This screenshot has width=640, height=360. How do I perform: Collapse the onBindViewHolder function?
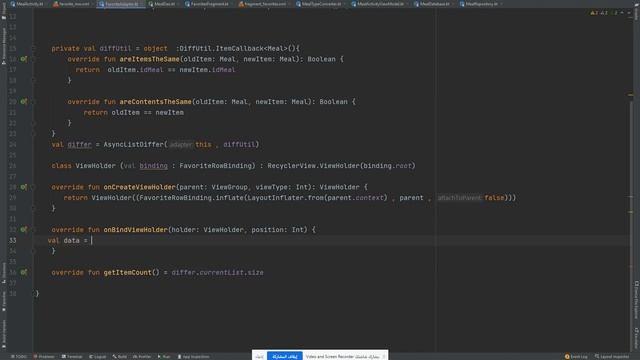click(x=34, y=230)
